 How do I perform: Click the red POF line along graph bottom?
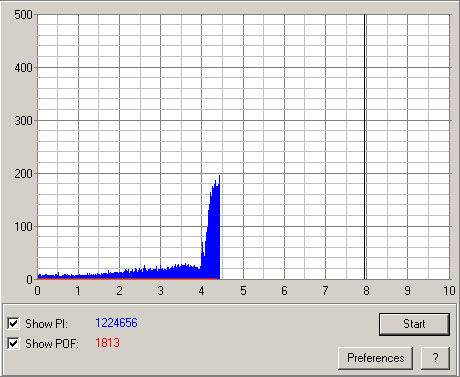(x=128, y=278)
